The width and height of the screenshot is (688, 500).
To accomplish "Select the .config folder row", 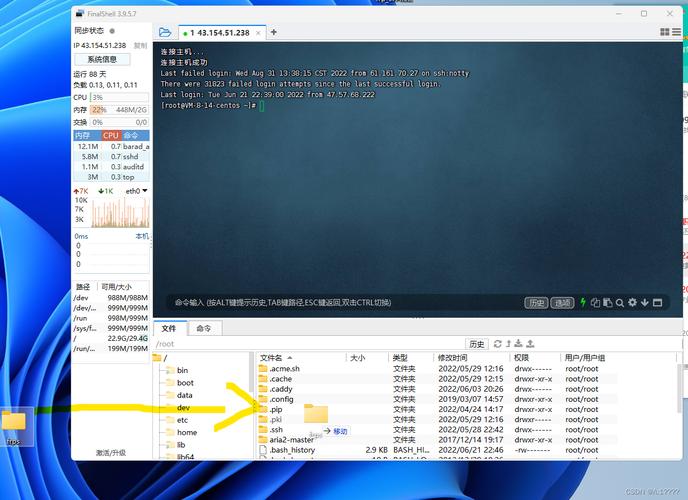I will tap(437, 399).
